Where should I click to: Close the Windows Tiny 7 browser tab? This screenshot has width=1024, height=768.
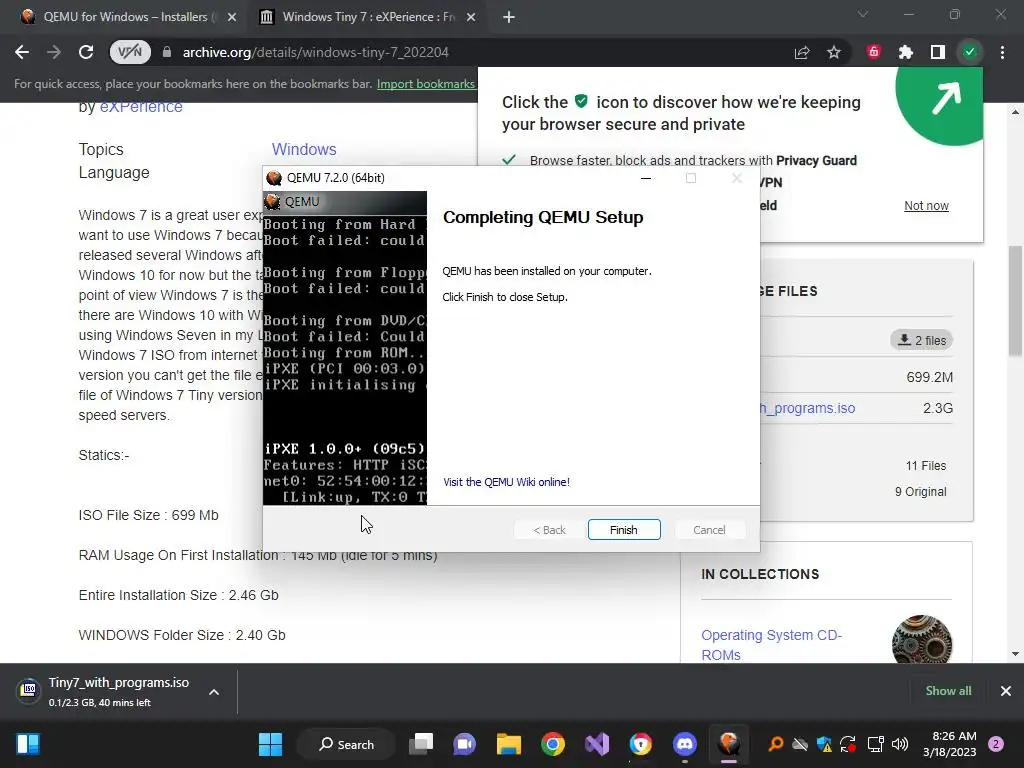[471, 17]
